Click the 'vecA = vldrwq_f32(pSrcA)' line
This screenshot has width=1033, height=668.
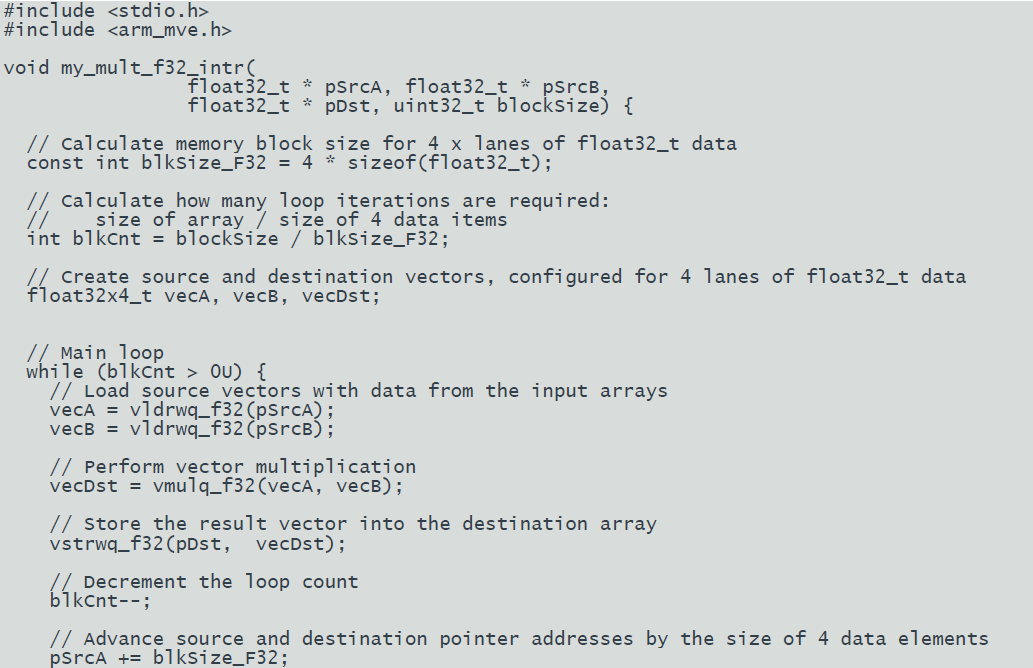(192, 410)
